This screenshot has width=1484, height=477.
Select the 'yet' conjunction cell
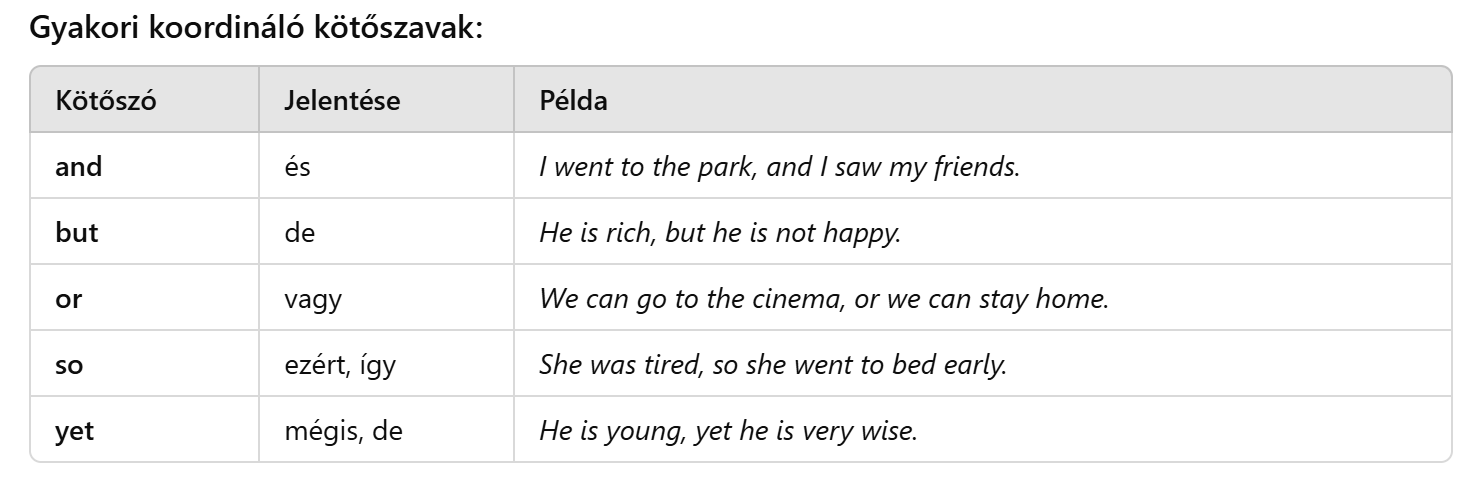tap(76, 431)
